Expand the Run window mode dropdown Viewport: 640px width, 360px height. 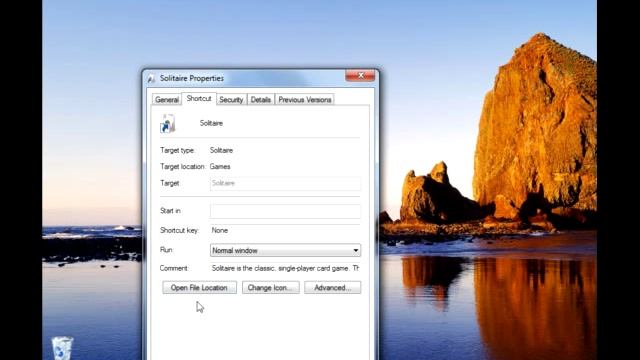point(285,250)
